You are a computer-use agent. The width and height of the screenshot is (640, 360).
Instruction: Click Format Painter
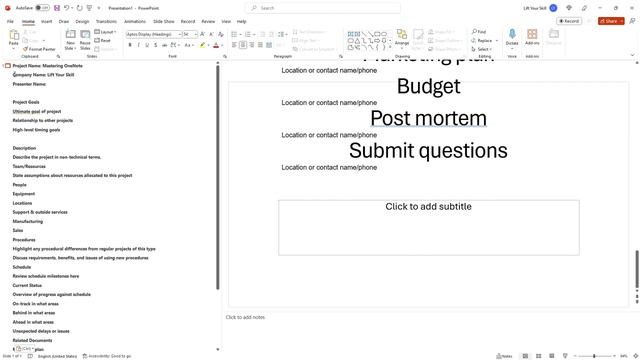(39, 49)
